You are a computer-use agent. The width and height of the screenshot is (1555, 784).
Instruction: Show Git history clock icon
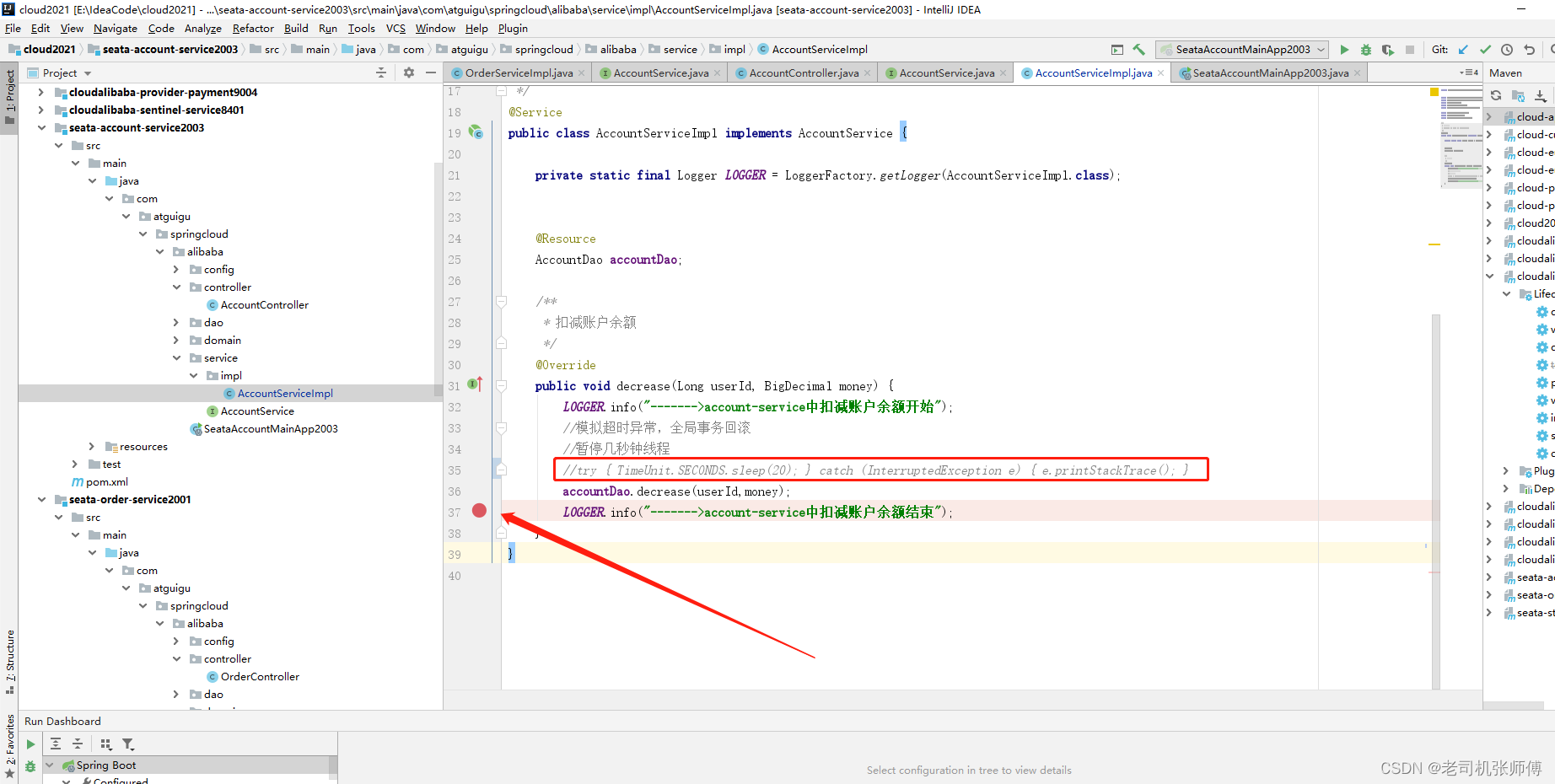pyautogui.click(x=1507, y=50)
